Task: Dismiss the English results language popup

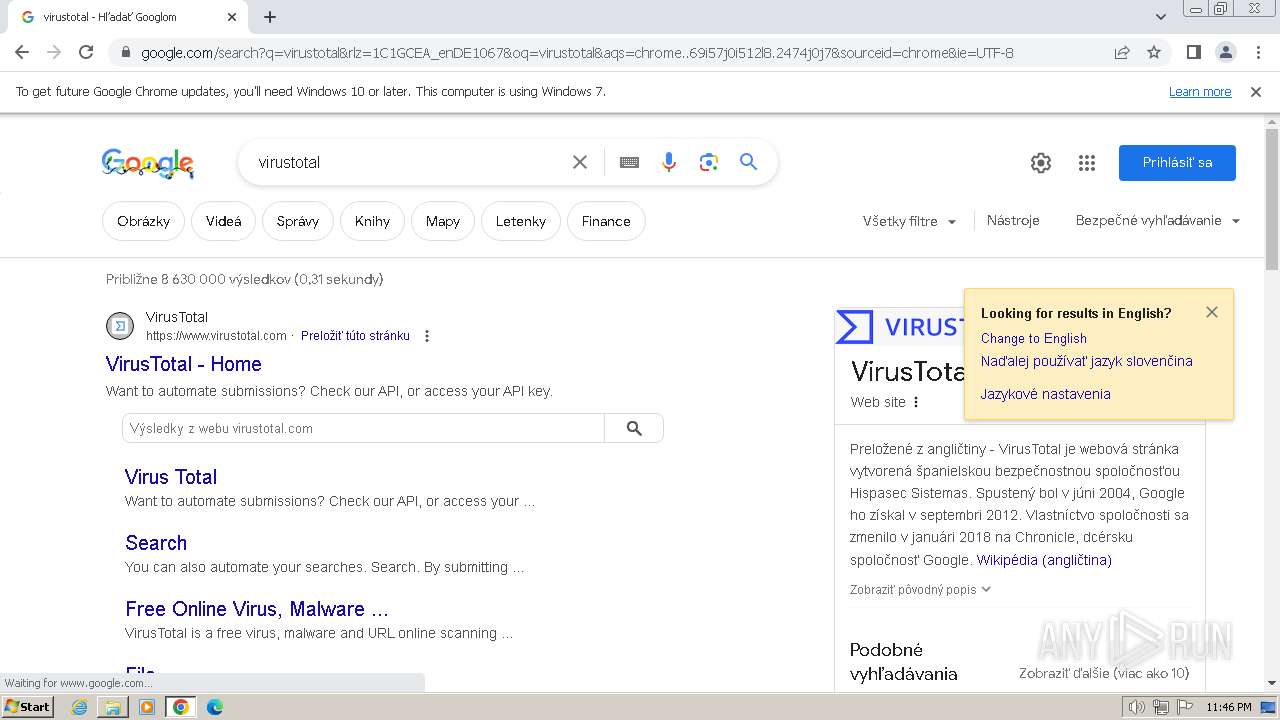Action: click(x=1212, y=312)
